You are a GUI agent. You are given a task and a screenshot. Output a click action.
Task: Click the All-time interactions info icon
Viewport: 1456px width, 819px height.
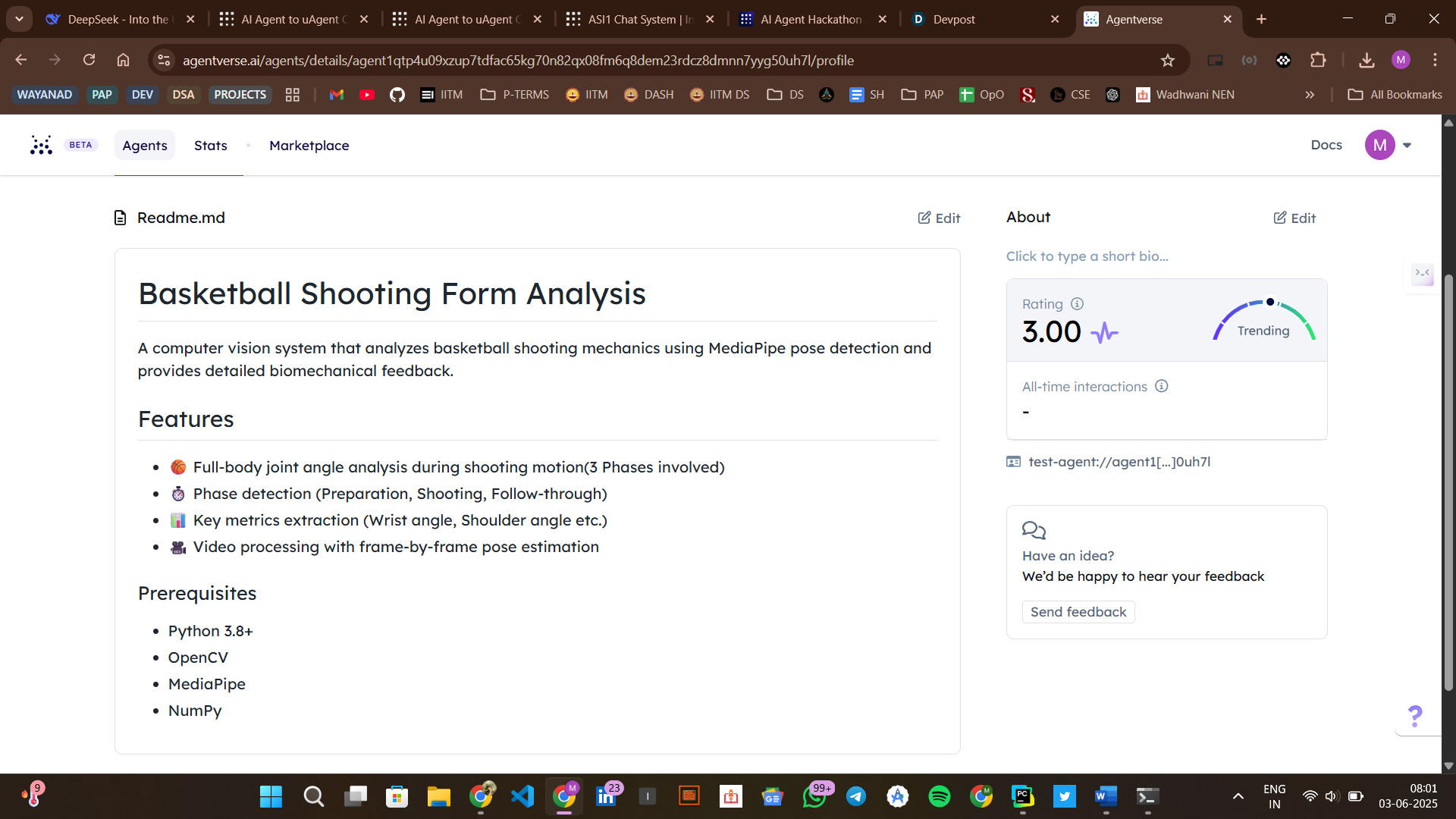coord(1161,386)
